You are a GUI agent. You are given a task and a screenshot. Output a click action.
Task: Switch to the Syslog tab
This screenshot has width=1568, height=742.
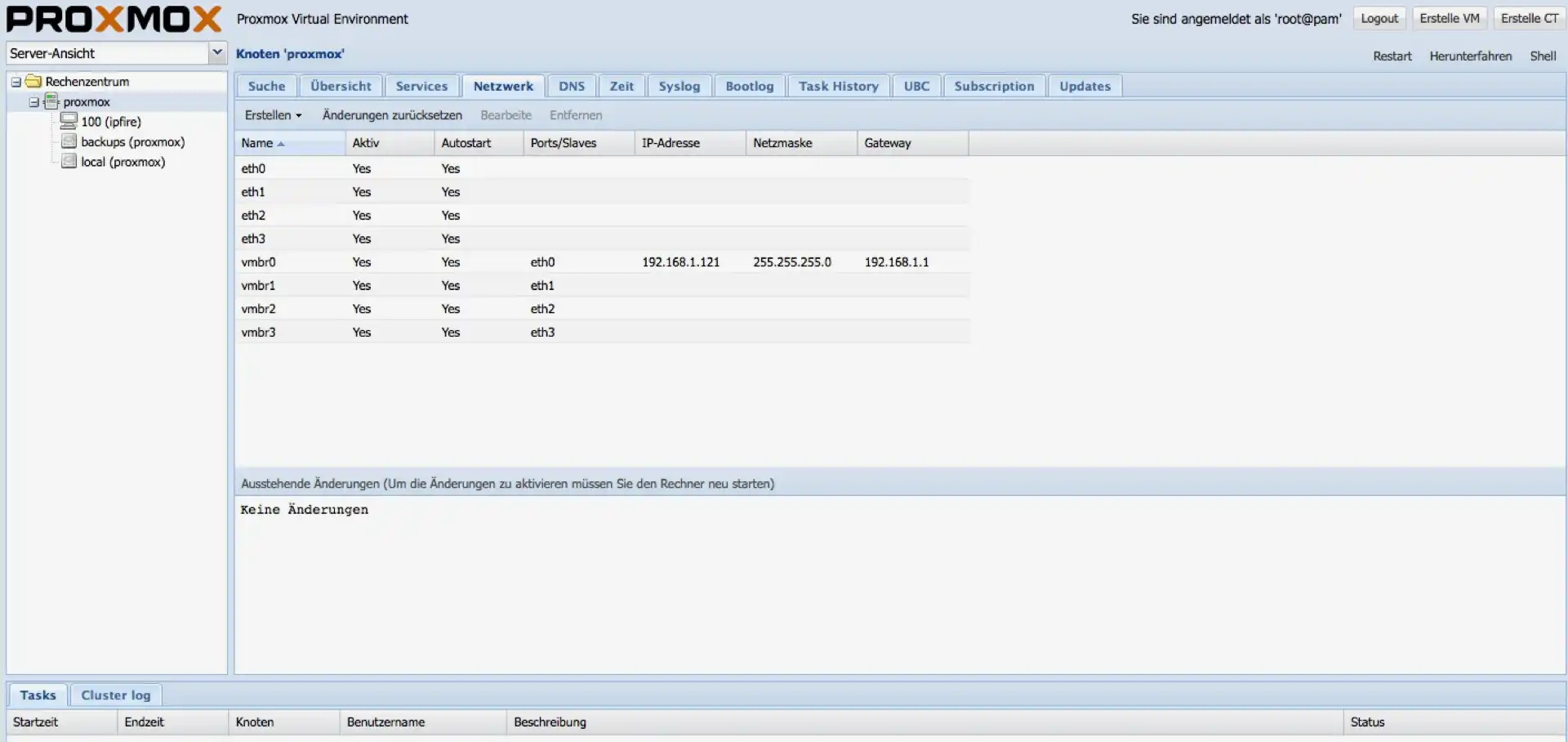point(679,86)
